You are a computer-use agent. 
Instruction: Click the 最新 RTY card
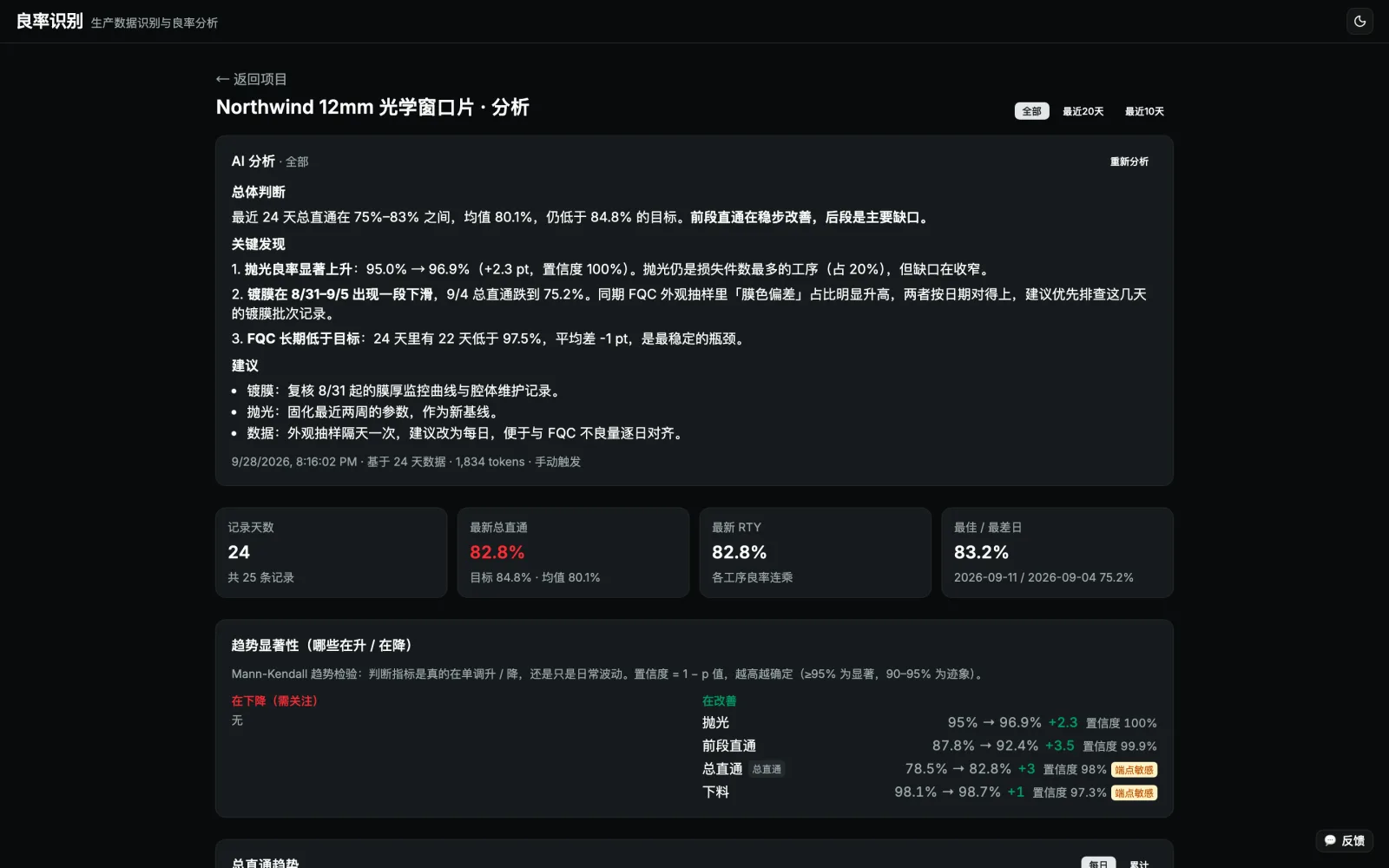[815, 552]
